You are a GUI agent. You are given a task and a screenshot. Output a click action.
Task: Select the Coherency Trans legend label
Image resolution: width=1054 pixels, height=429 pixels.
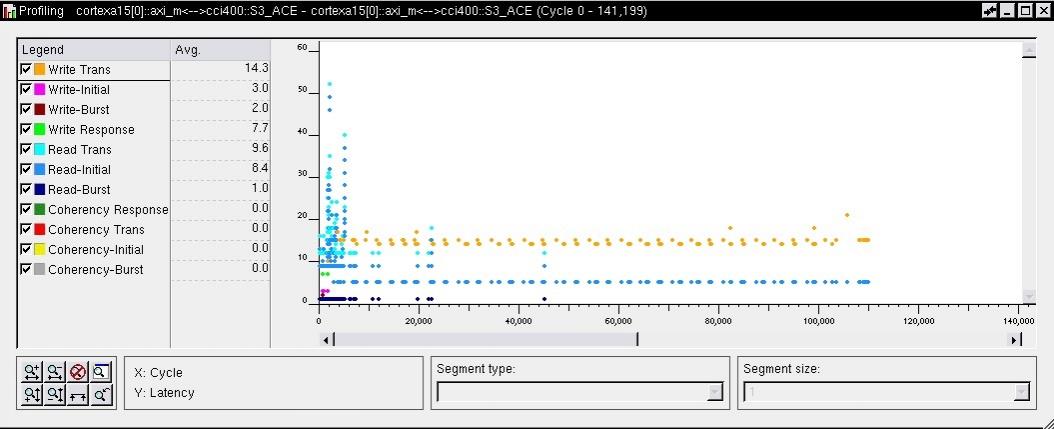click(96, 230)
